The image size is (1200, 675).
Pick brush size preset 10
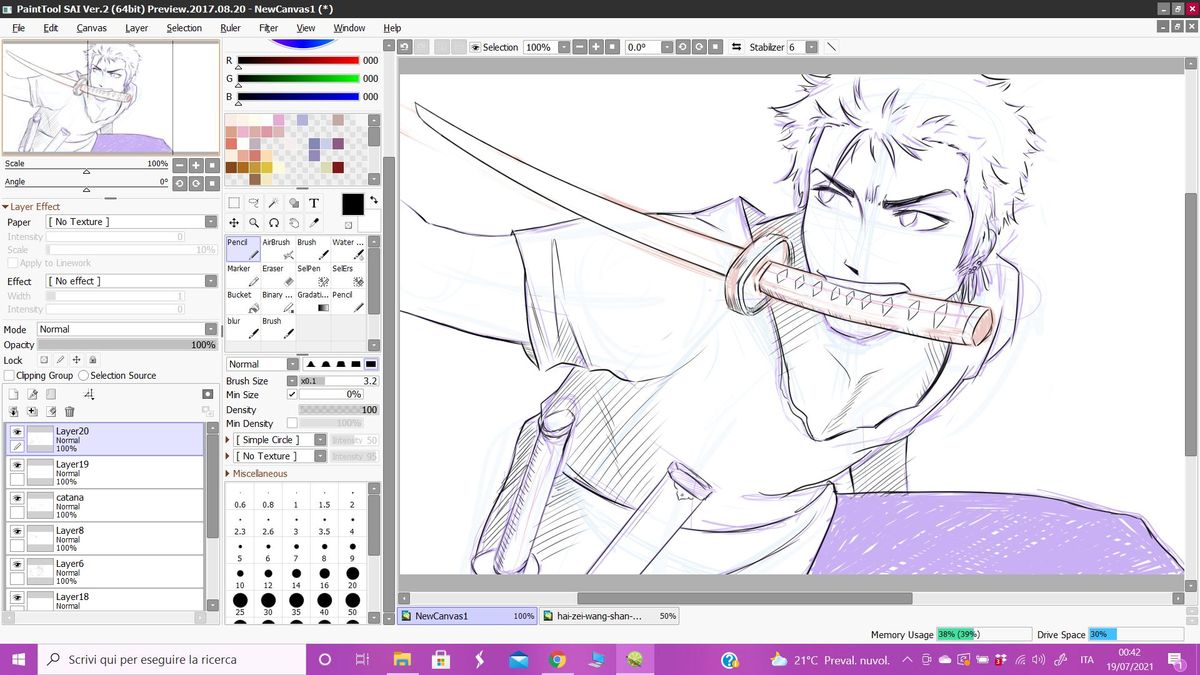(240, 578)
